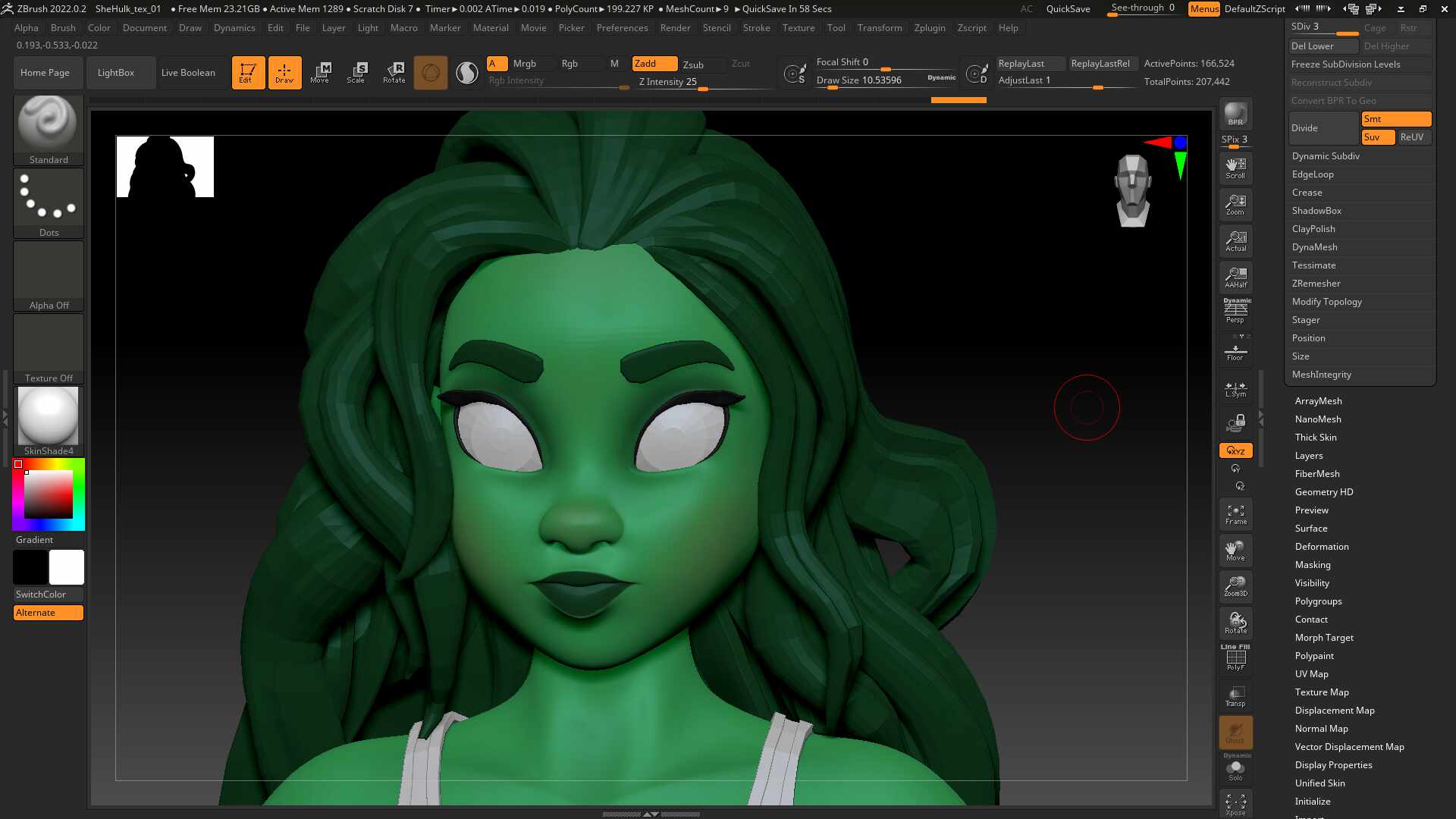Click the Frame view icon

(x=1235, y=514)
